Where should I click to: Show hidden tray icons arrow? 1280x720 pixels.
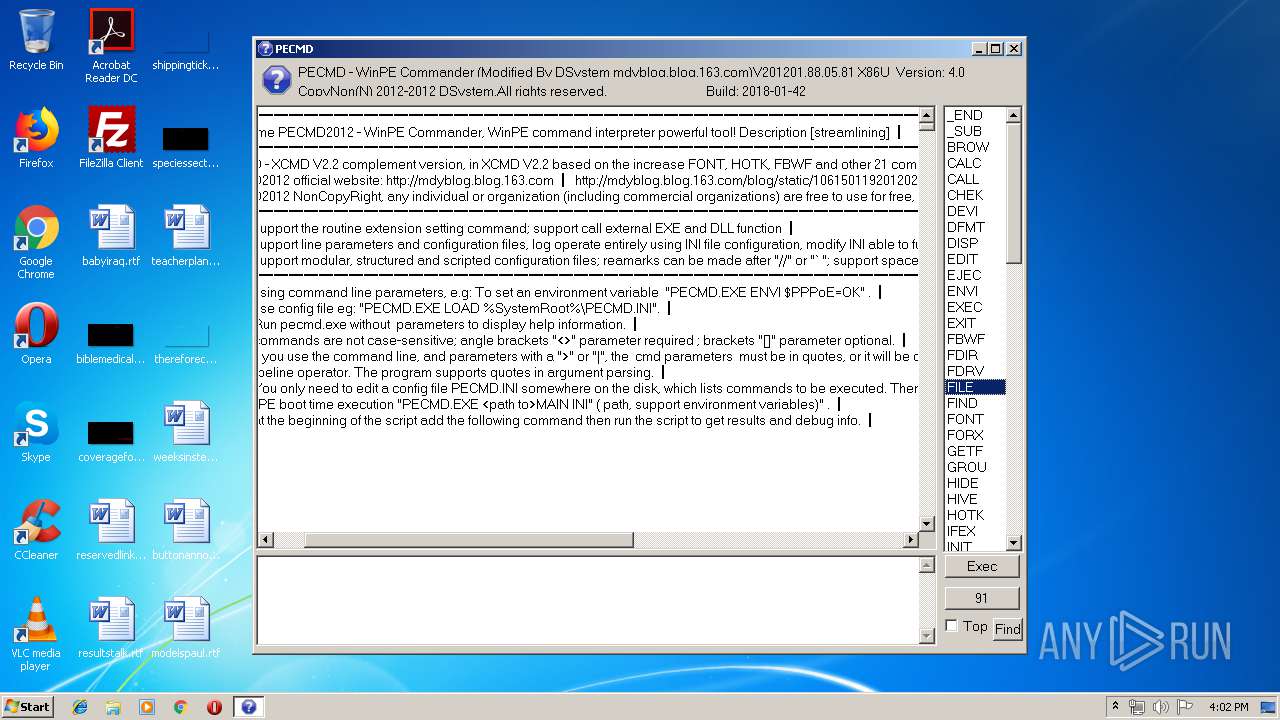click(x=1115, y=707)
